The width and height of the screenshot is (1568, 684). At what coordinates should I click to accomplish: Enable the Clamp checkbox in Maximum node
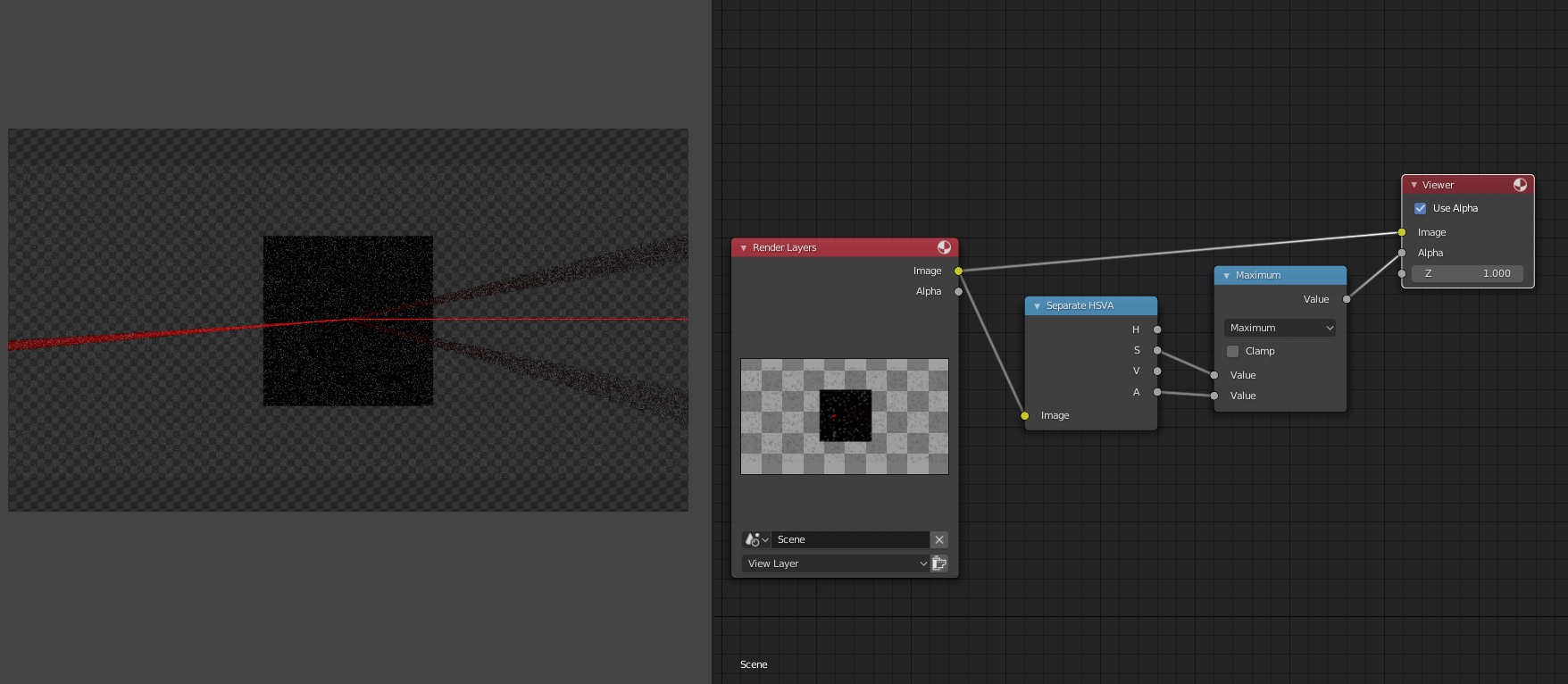tap(1233, 351)
